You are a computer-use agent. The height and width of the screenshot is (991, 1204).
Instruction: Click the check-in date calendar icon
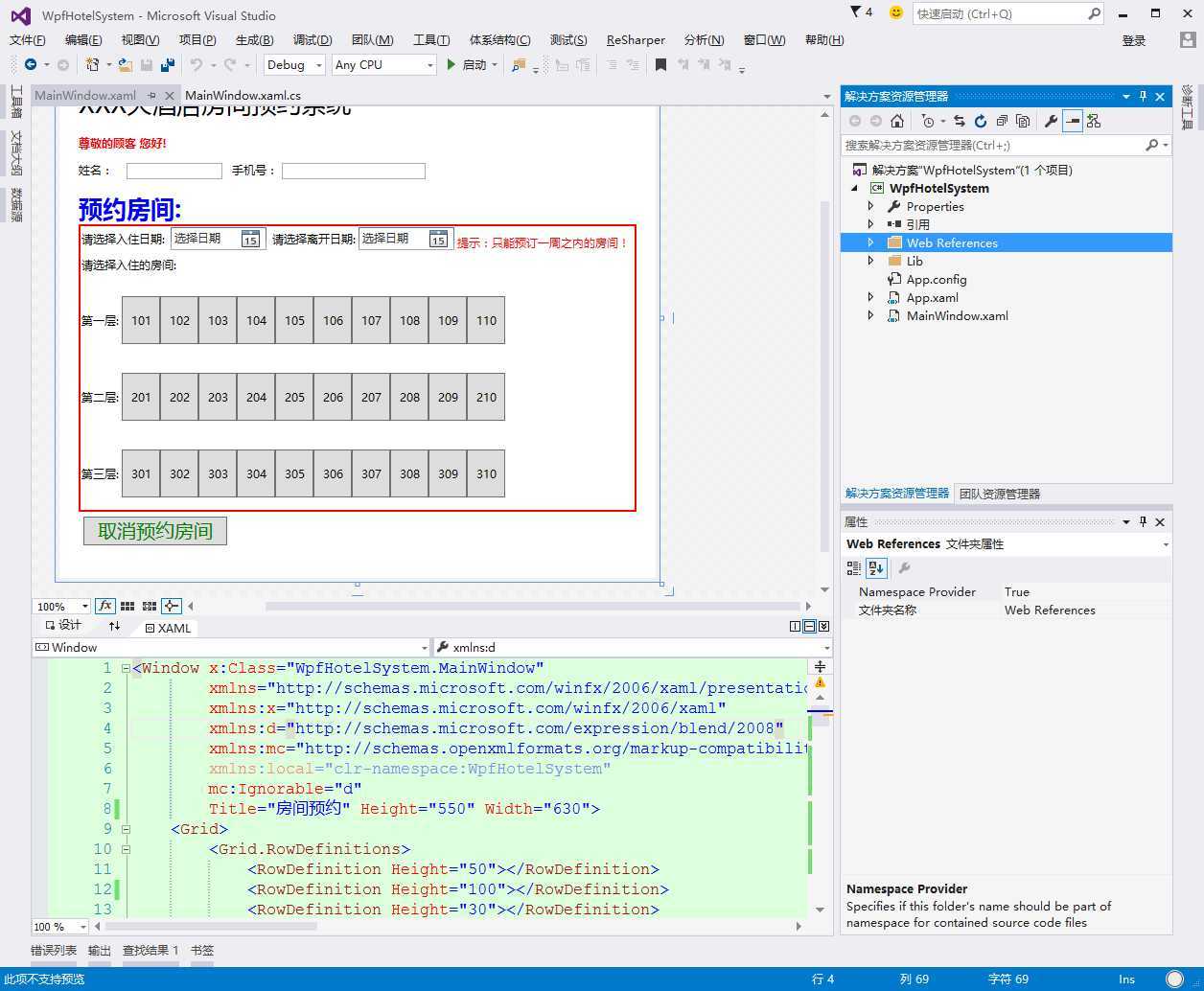point(250,240)
